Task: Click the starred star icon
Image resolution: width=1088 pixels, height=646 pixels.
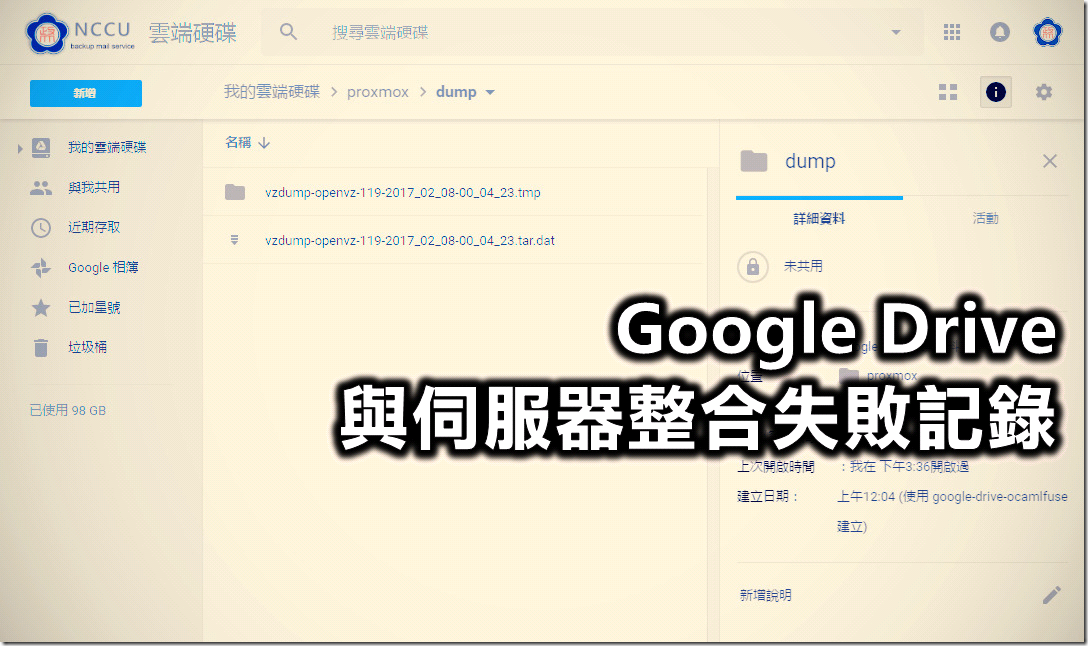Action: click(41, 307)
